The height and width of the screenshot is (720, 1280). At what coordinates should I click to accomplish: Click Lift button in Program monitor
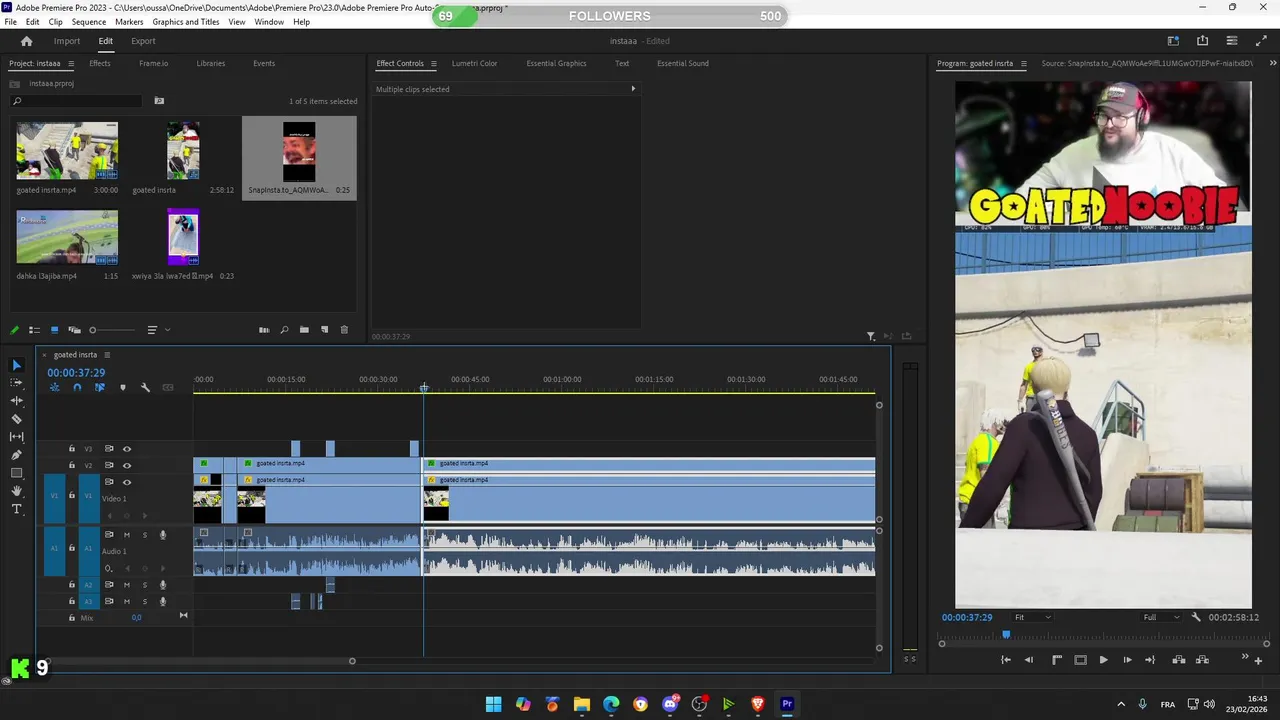click(1179, 660)
